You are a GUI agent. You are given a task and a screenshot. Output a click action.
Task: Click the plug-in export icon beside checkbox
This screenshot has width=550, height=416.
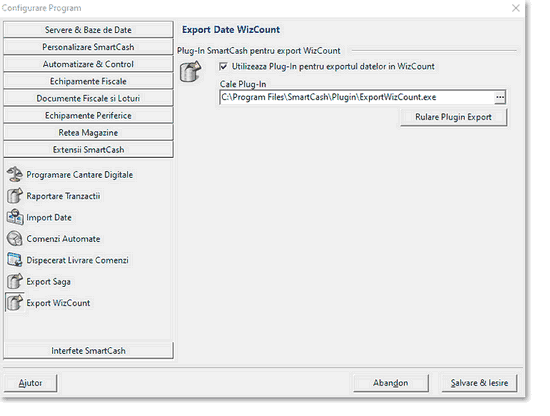pyautogui.click(x=190, y=72)
